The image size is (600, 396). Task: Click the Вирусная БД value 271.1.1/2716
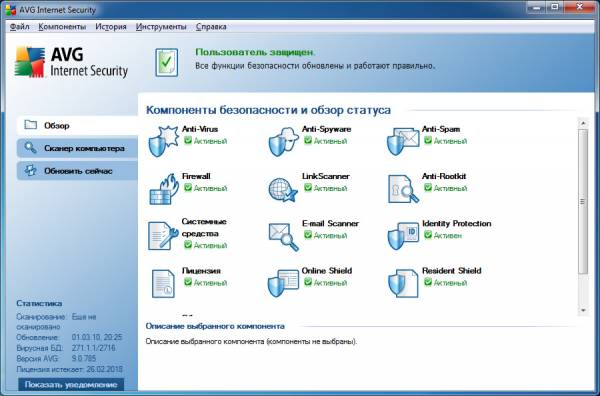(x=93, y=348)
